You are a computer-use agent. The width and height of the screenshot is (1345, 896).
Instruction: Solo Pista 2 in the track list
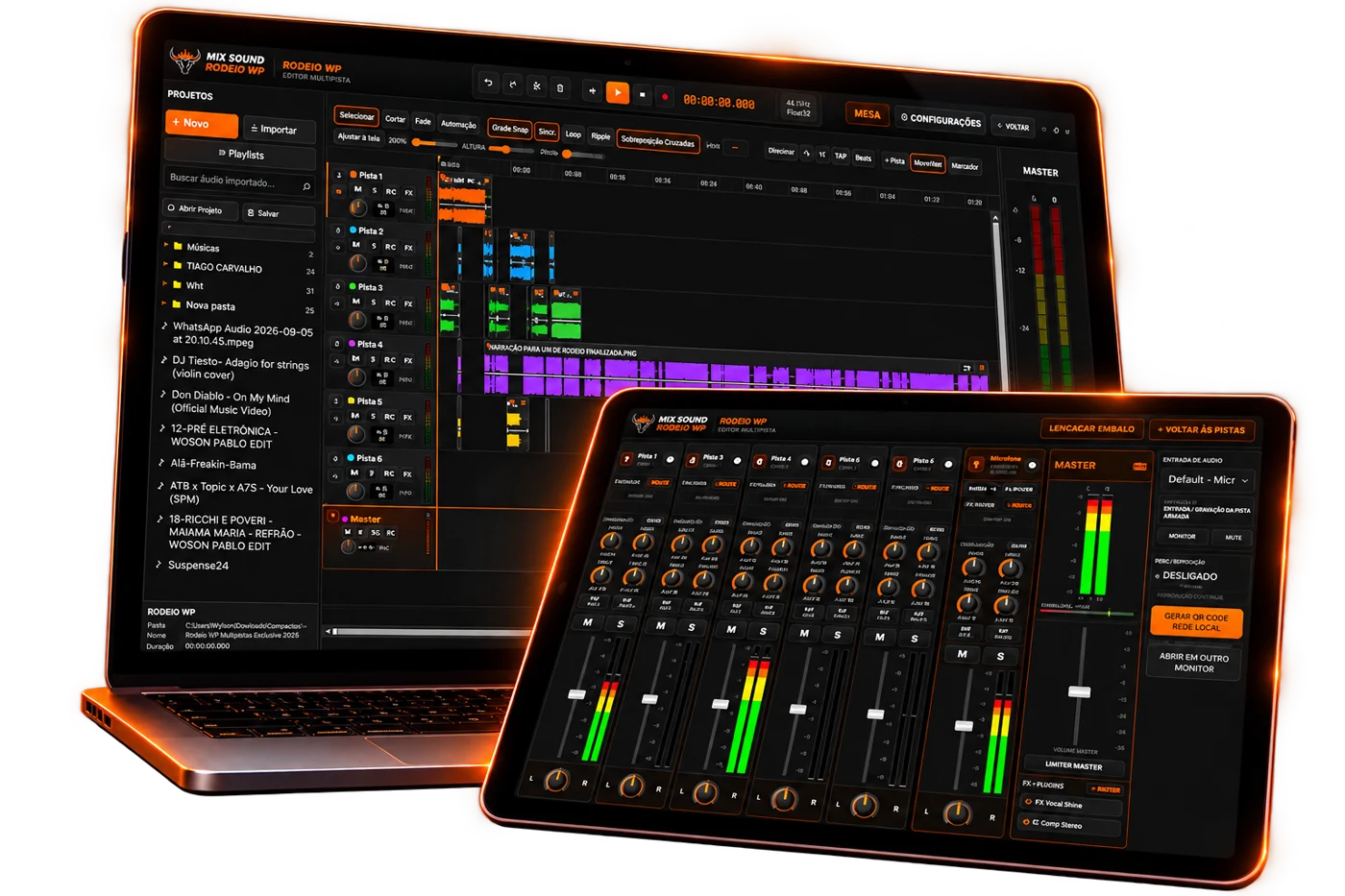click(x=374, y=246)
